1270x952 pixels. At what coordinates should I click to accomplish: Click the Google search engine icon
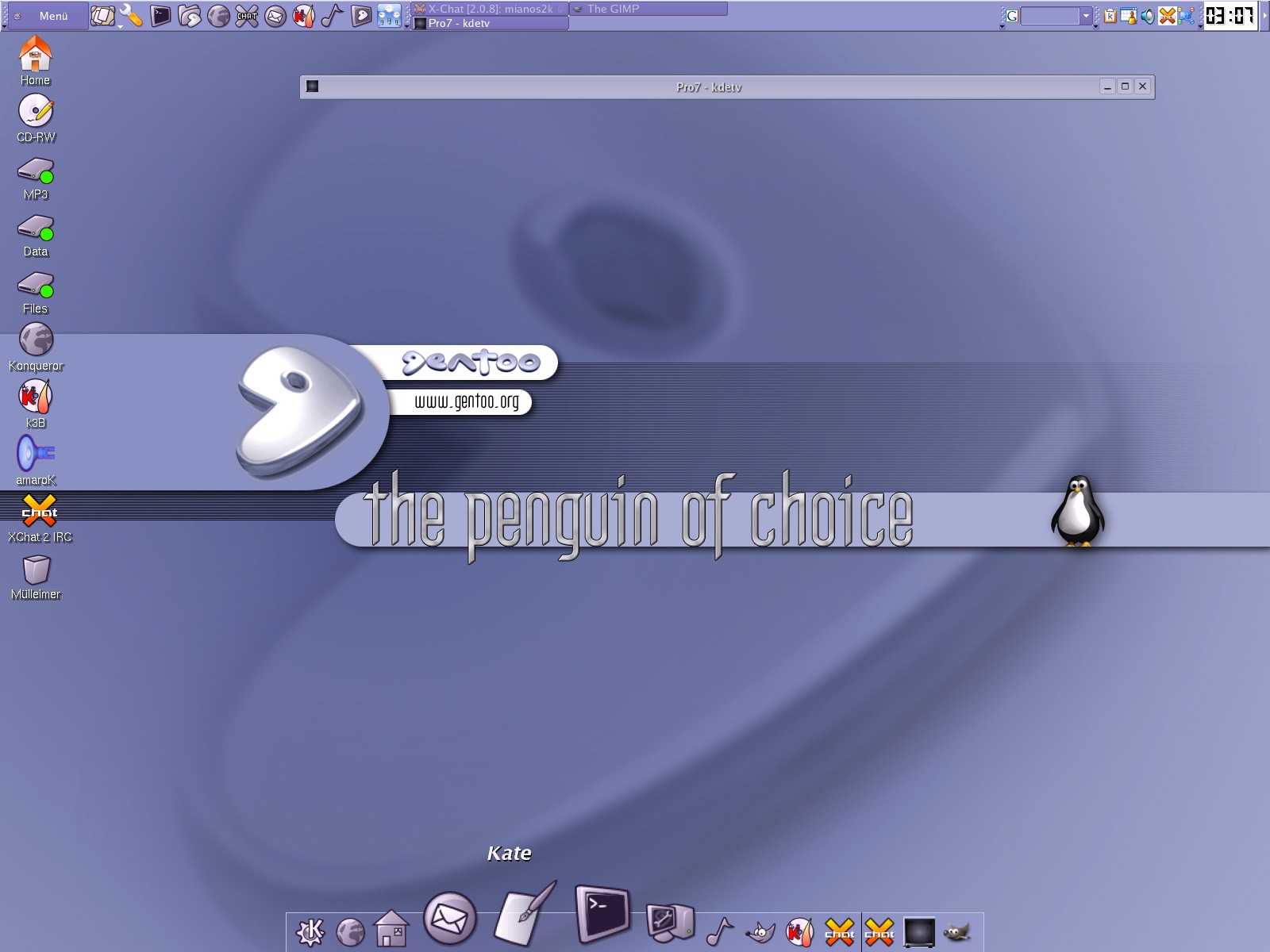(x=1011, y=16)
